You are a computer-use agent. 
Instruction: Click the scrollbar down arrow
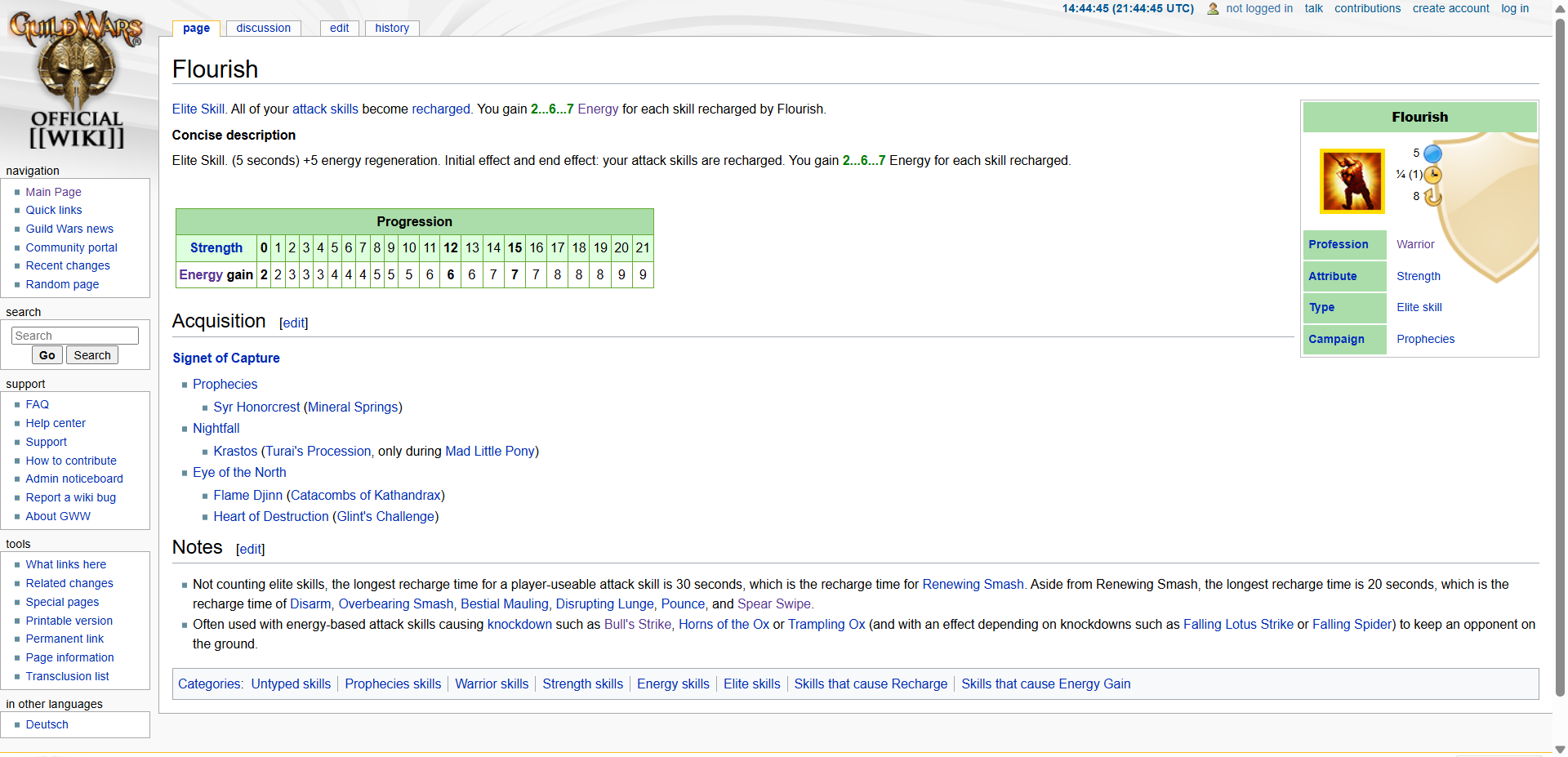(1560, 749)
